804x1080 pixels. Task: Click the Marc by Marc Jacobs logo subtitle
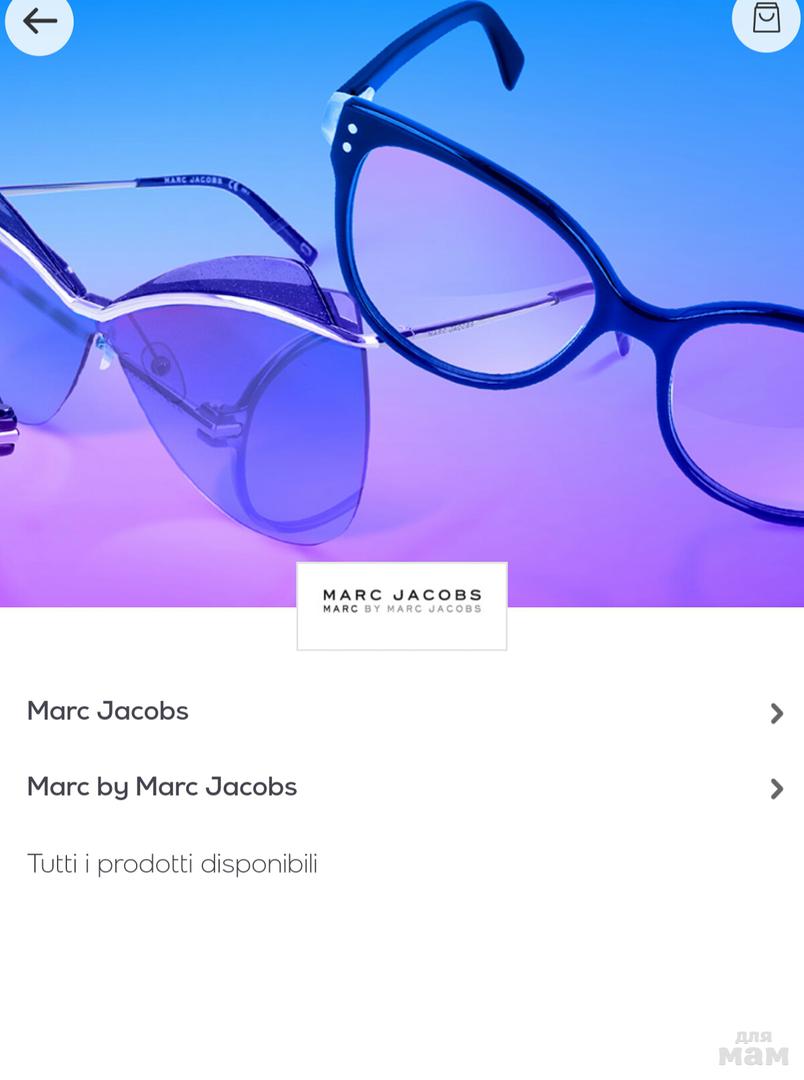pos(402,609)
